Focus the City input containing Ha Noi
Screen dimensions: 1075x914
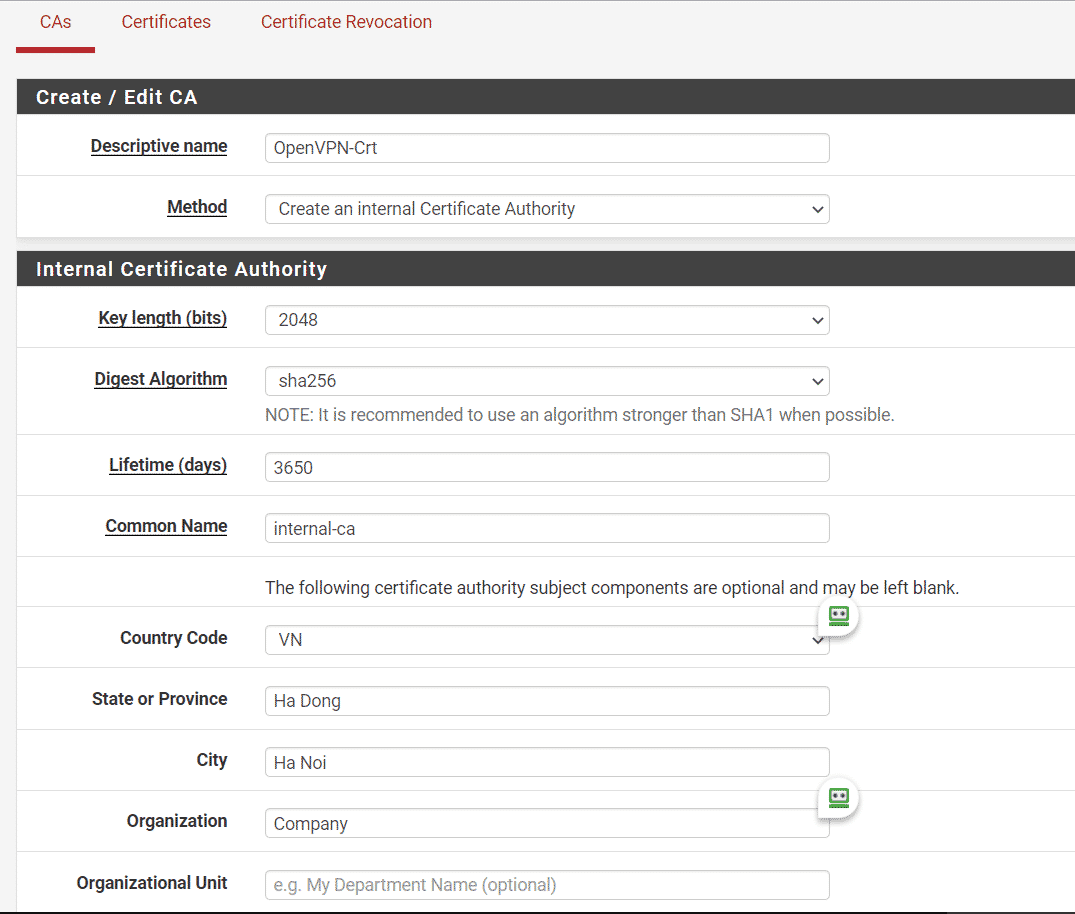pos(546,762)
